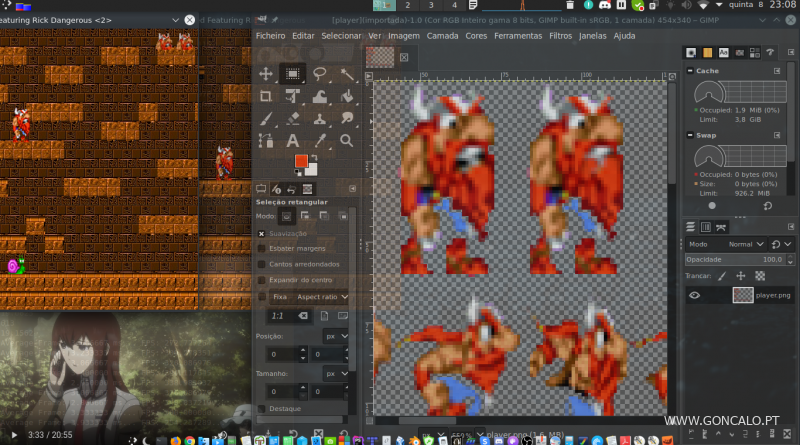This screenshot has height=445, width=800.
Task: Collapse the Swap section
Action: pyautogui.click(x=690, y=135)
